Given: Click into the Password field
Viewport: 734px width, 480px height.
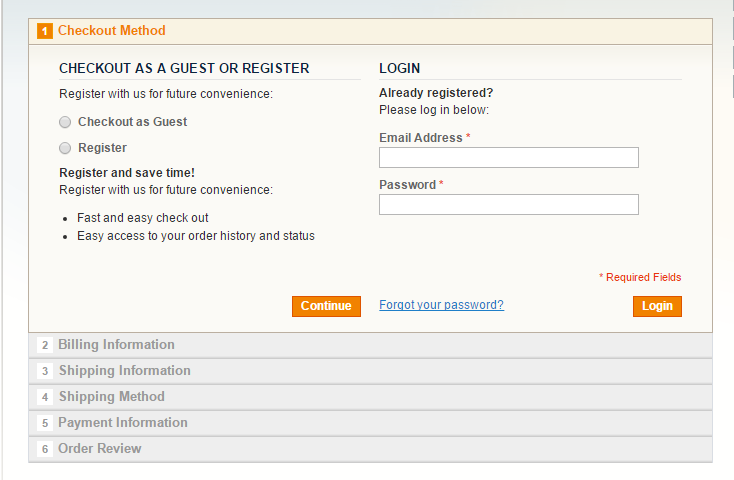Looking at the screenshot, I should 508,205.
